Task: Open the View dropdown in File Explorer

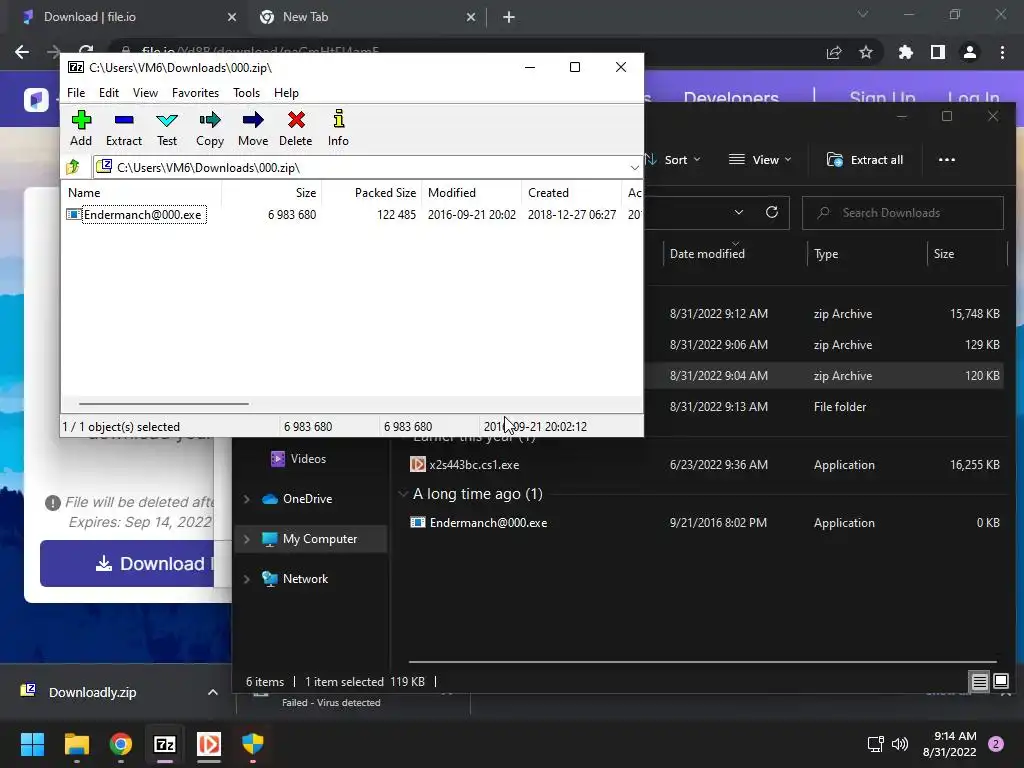Action: pos(760,160)
